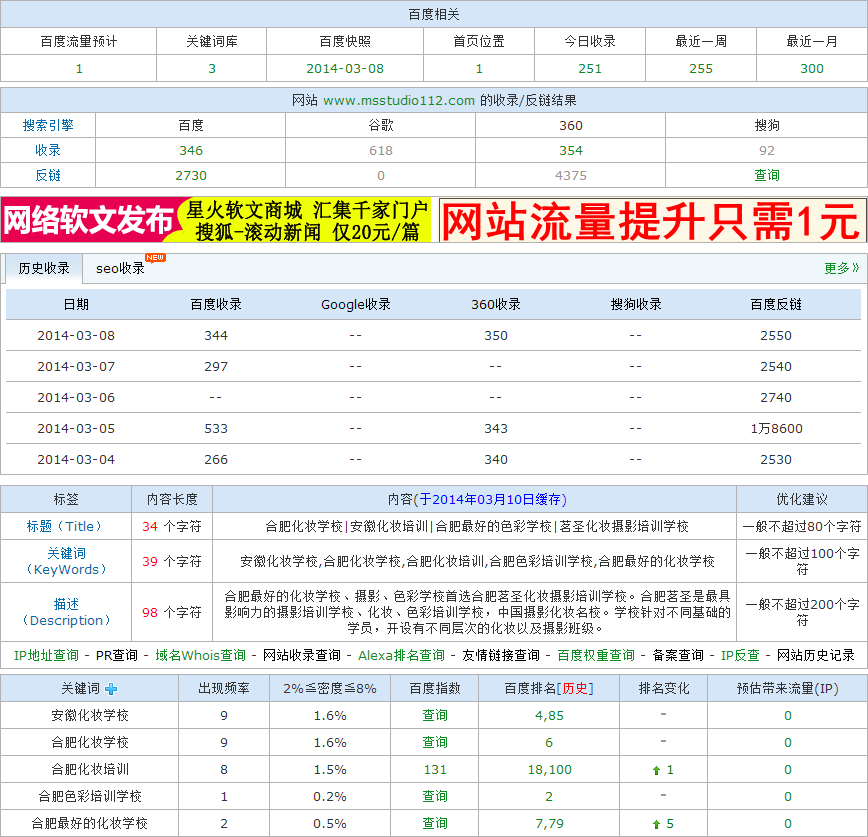This screenshot has width=868, height=837.
Task: Open Baidu backlink count 2730
Action: pos(191,175)
